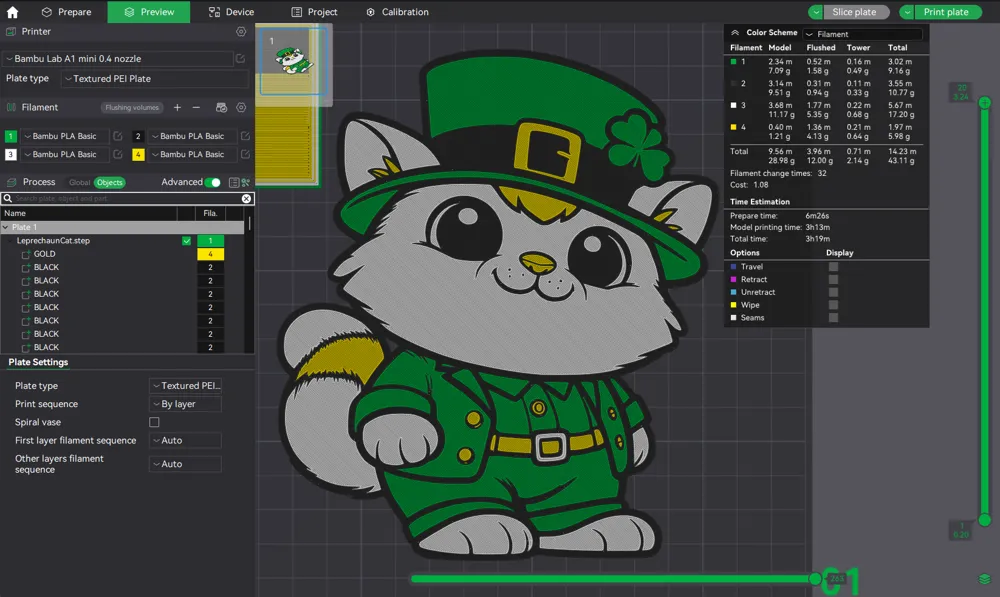Screen dimensions: 1000x597
Task: Switch process scope to Global
Action: 79,182
